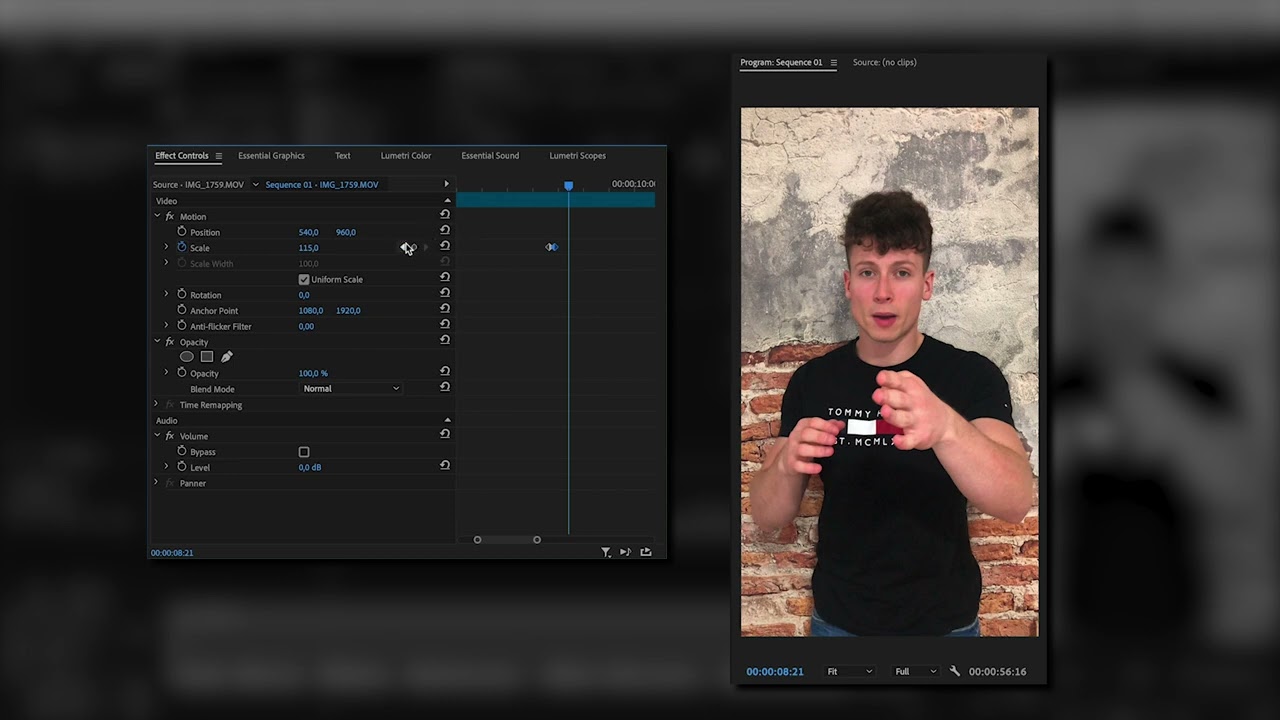Click the blue timecode 00:00:08:21 in Program monitor
The image size is (1280, 720).
[775, 671]
